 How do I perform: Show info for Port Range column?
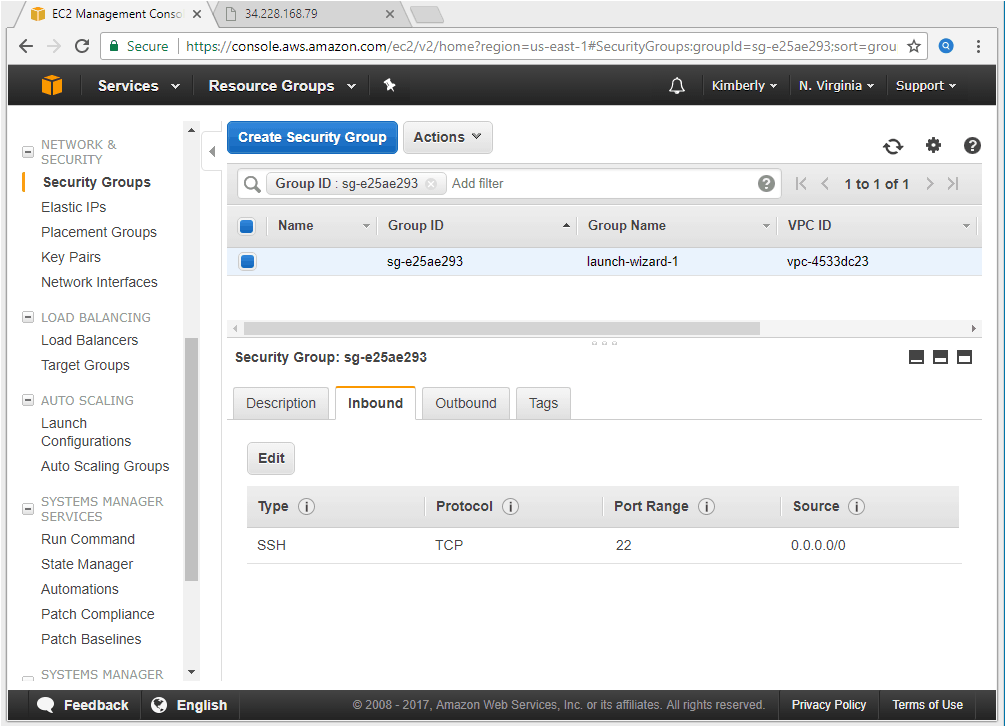tap(706, 507)
